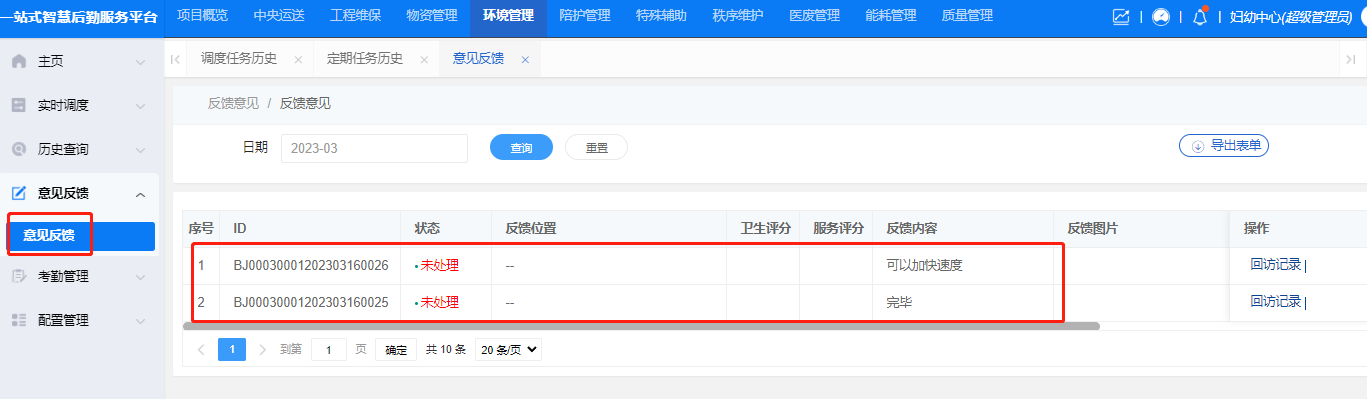1367x399 pixels.
Task: Click the 日期 date input field
Action: (374, 148)
